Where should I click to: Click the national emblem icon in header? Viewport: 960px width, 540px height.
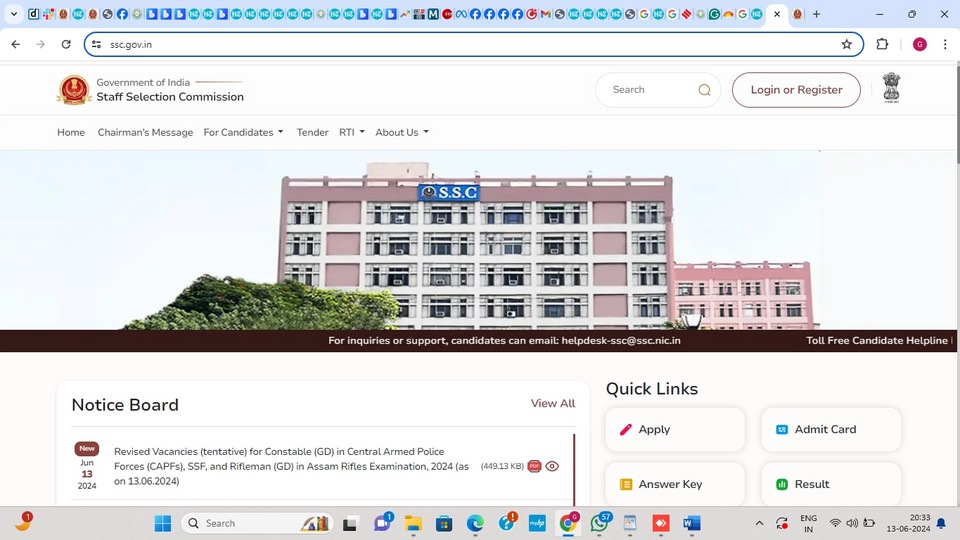click(891, 88)
